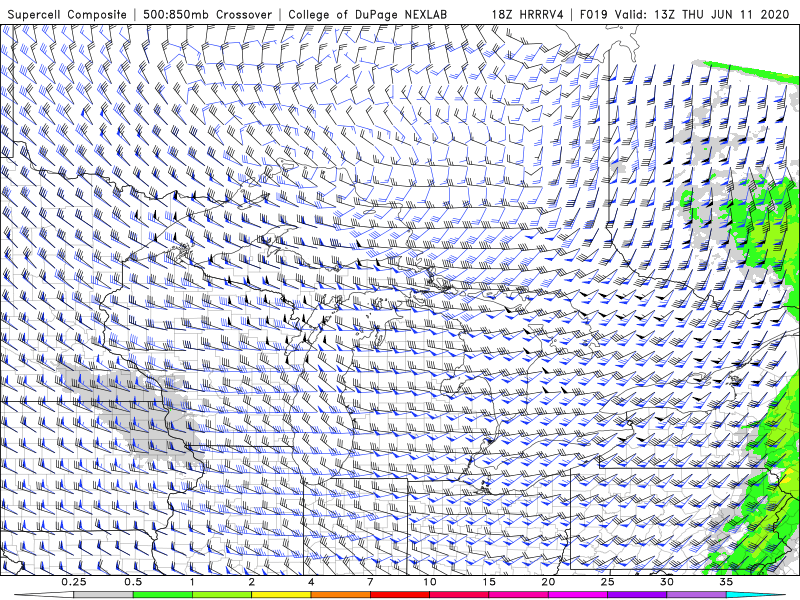The width and height of the screenshot is (800, 600).
Task: Click the gray color bar segment (0.25–0.5)
Action: pos(104,595)
